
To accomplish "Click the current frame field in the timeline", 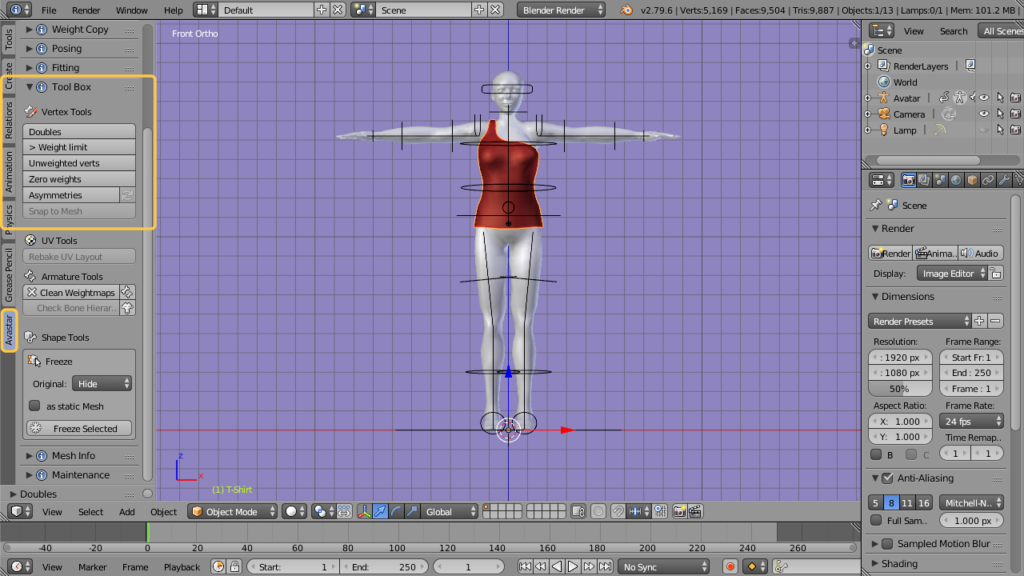I will (x=469, y=567).
